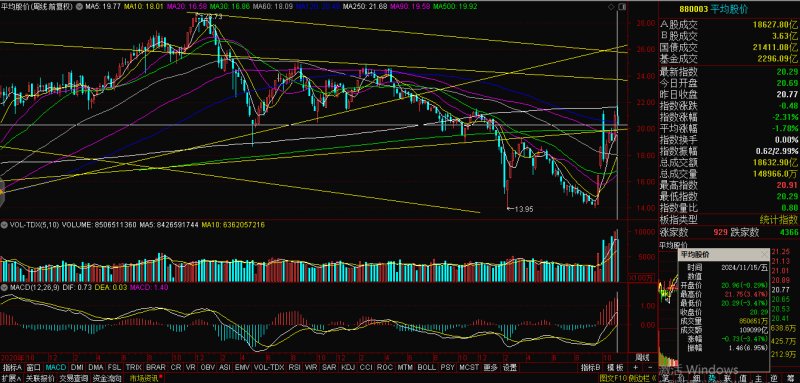800x383 pixels.
Task: Click 更多 to show more indicators
Action: [x=490, y=367]
